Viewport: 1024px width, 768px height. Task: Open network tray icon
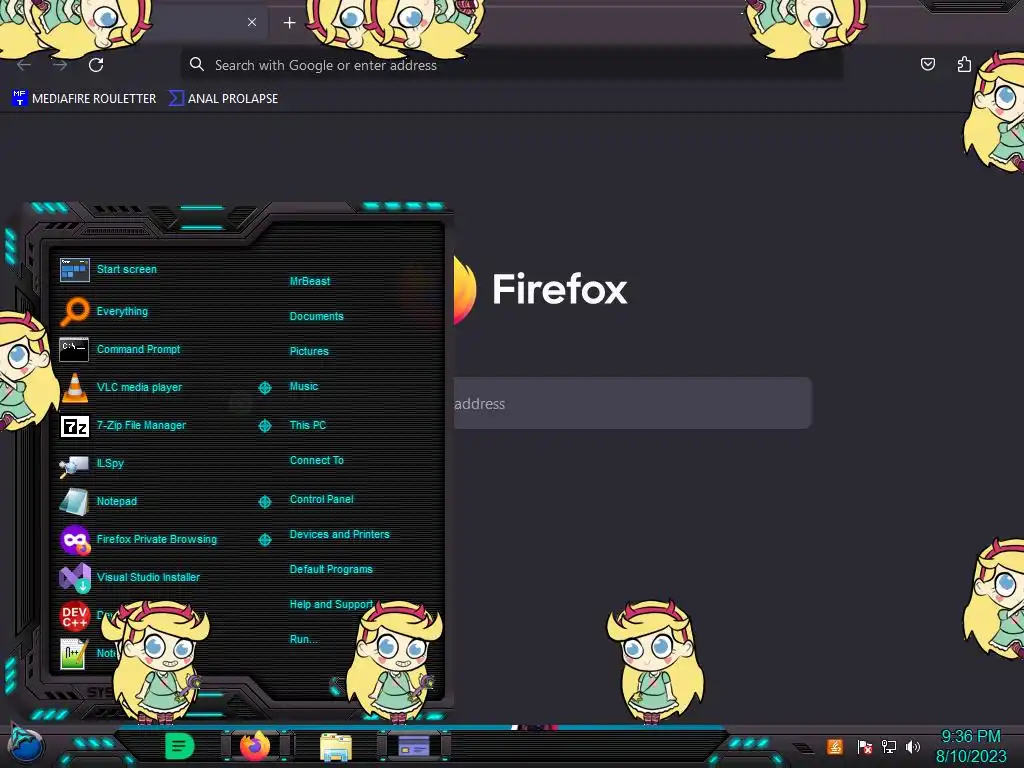(x=889, y=746)
